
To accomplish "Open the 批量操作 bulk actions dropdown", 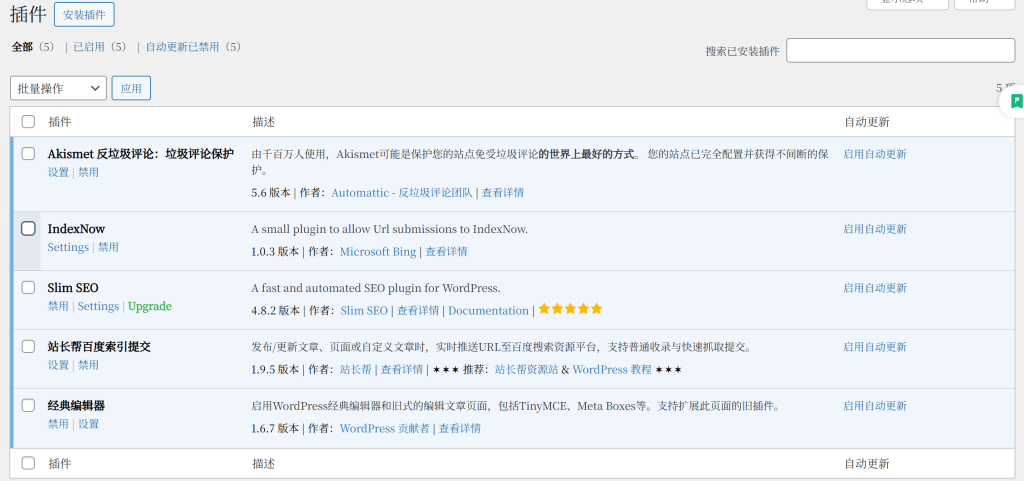I will (x=59, y=88).
